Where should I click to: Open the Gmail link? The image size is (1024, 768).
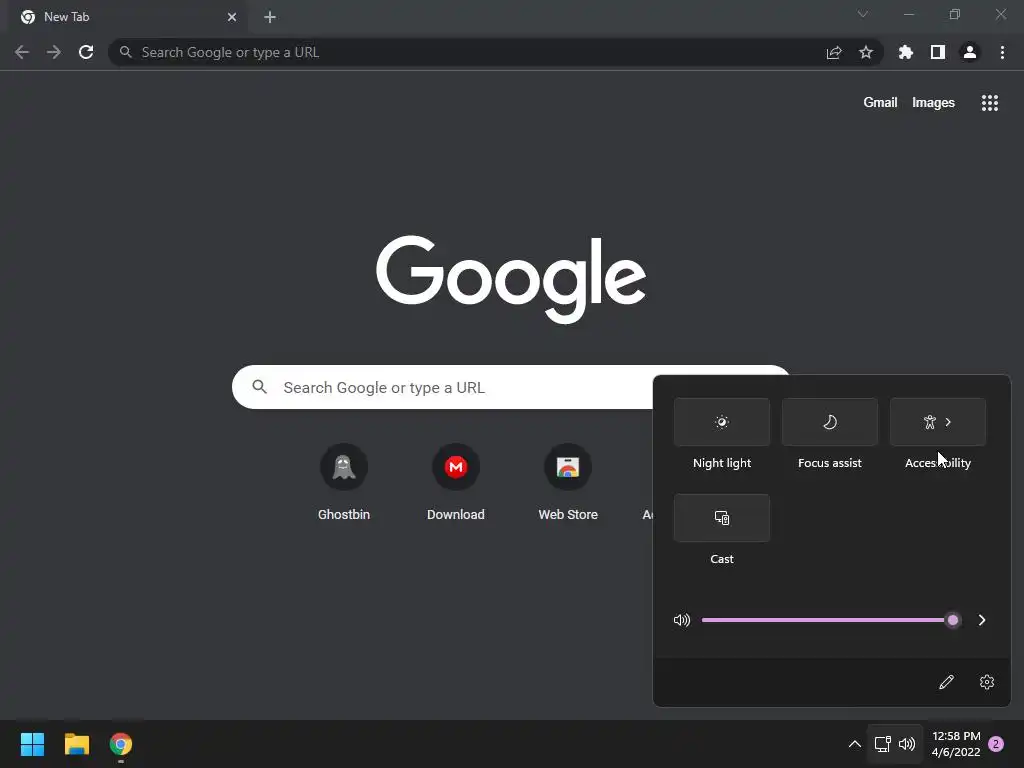[x=880, y=103]
